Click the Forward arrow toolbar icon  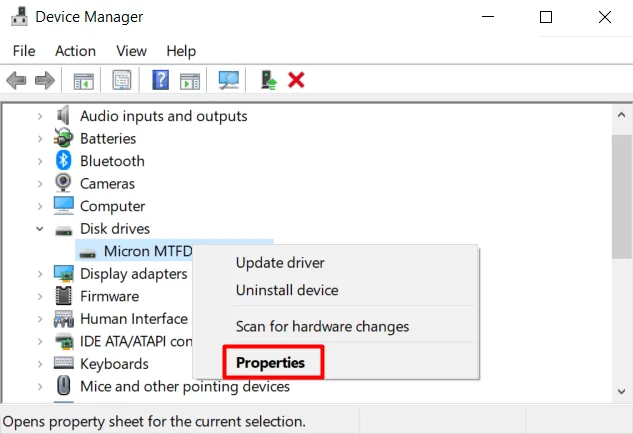[45, 80]
